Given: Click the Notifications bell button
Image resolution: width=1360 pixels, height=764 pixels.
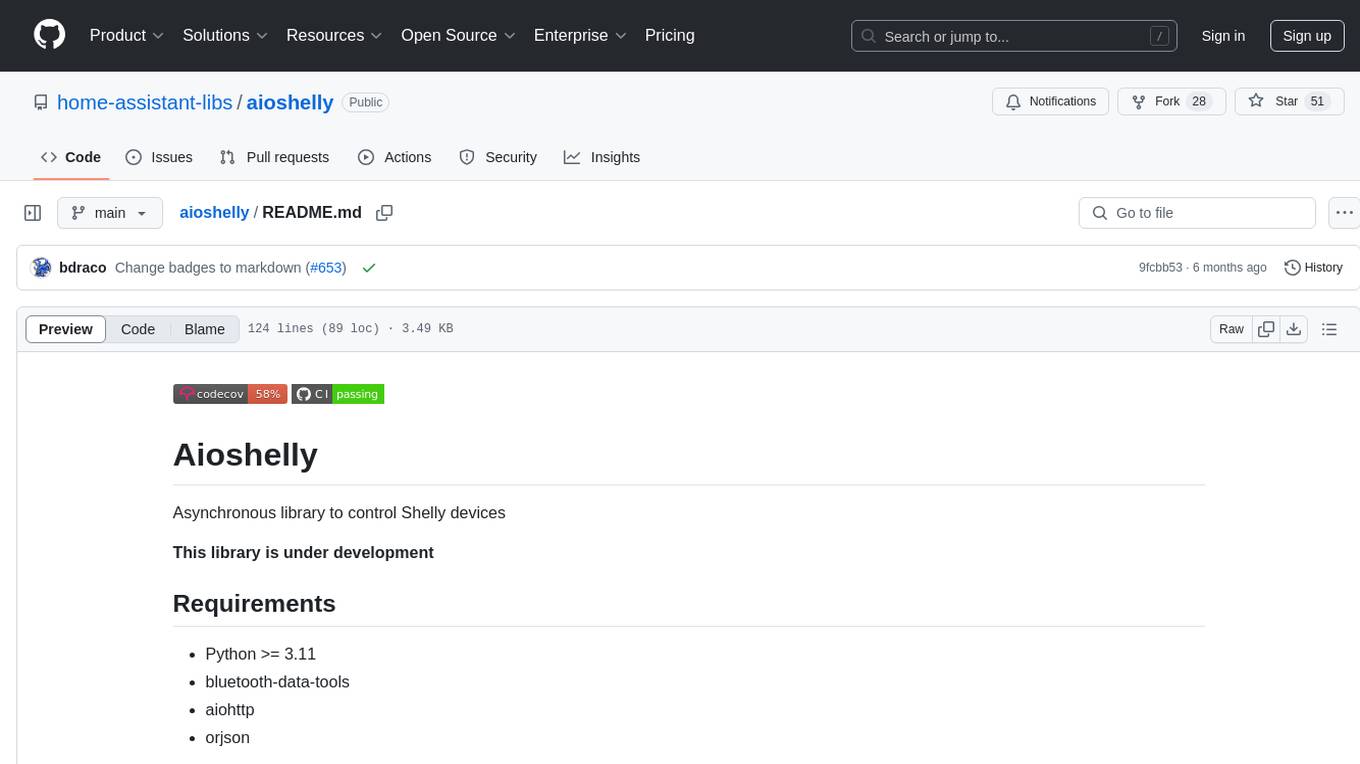Looking at the screenshot, I should click(1051, 101).
